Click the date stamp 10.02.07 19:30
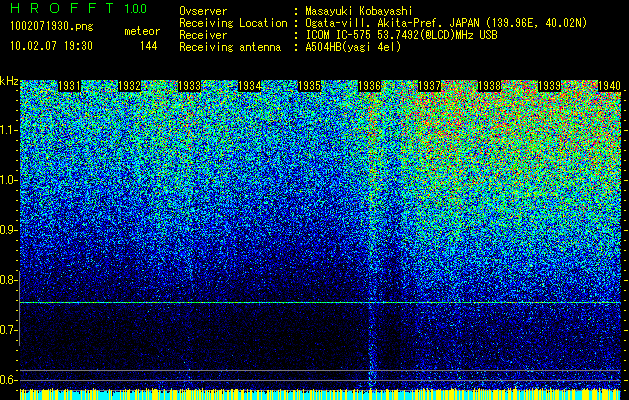 (51, 46)
